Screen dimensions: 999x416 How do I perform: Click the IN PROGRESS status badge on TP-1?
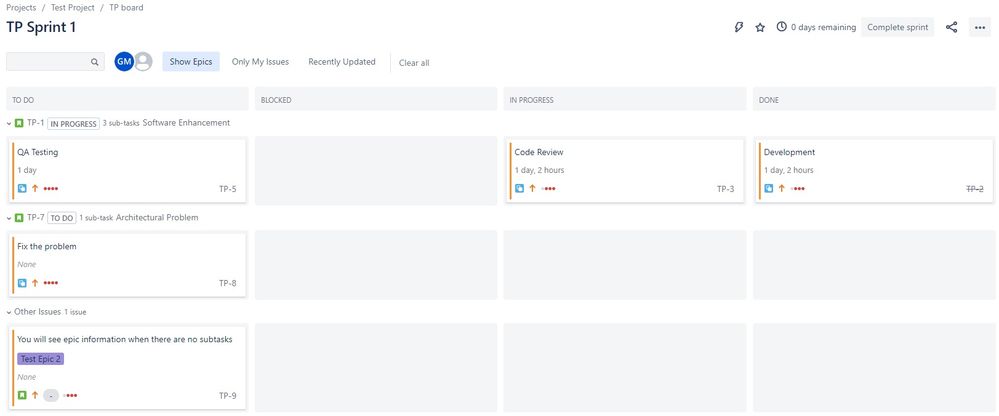coord(73,124)
